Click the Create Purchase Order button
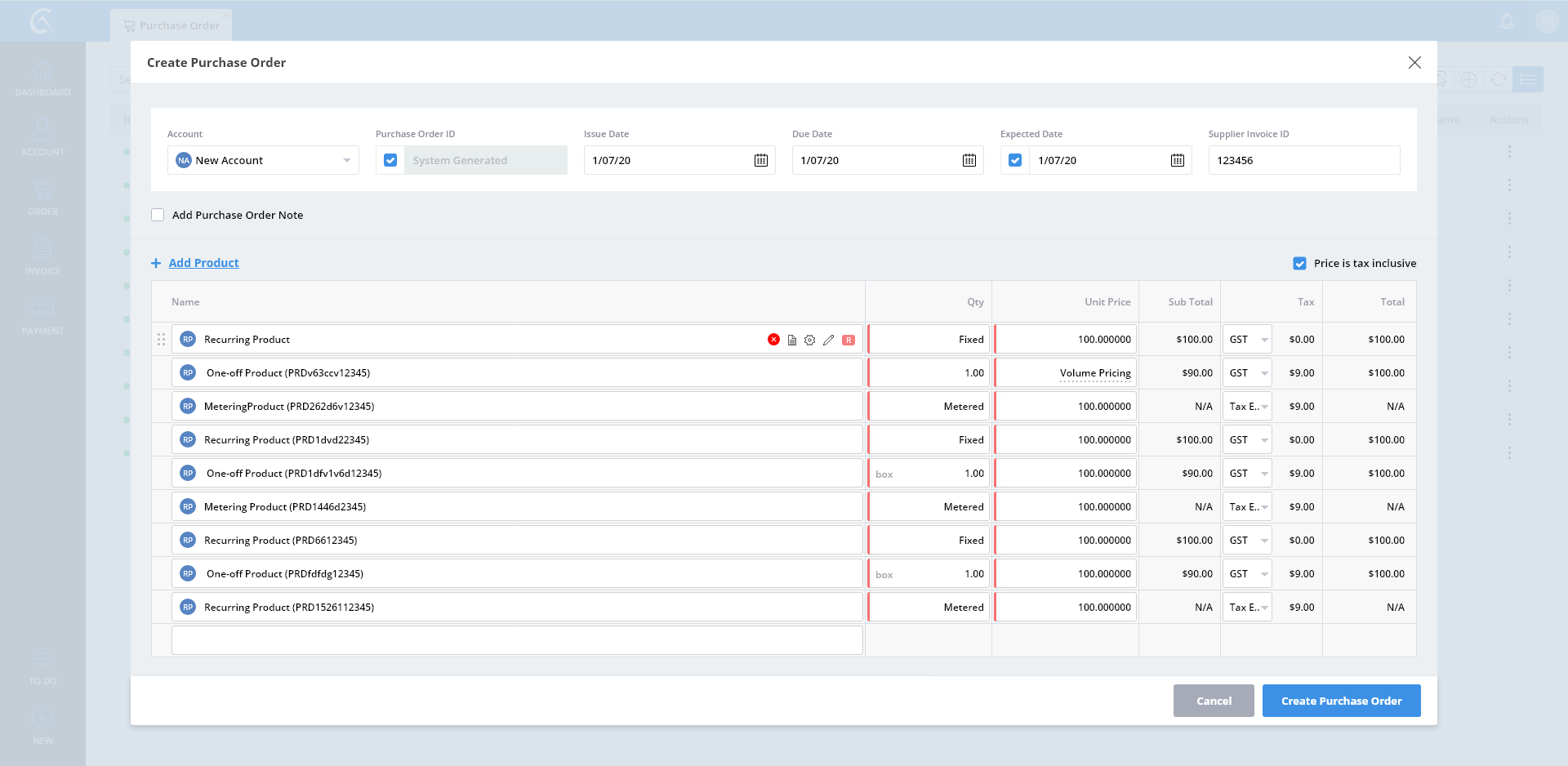The height and width of the screenshot is (766, 1568). (x=1341, y=701)
